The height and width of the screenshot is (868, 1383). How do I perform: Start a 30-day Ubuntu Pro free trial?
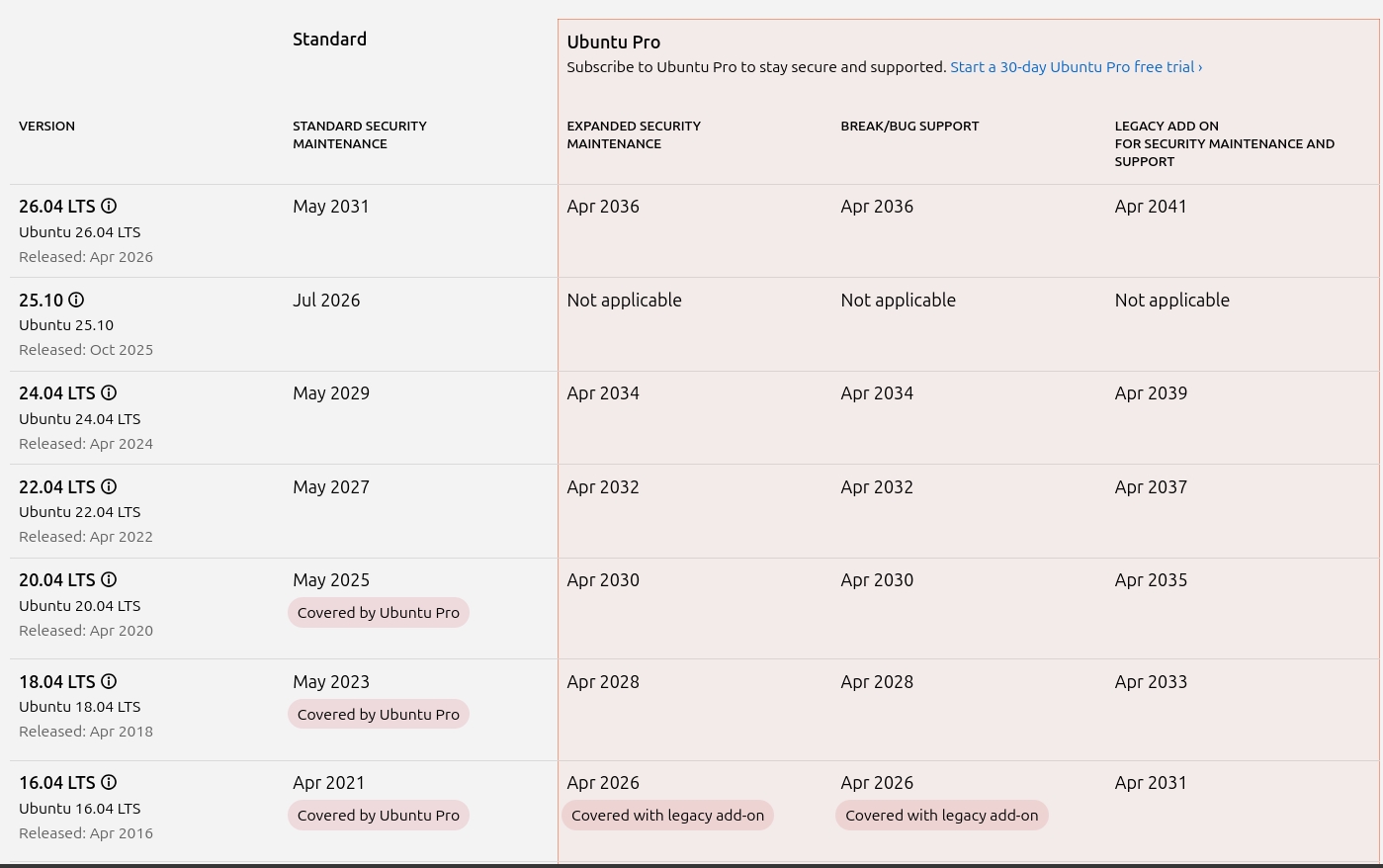click(x=1077, y=67)
